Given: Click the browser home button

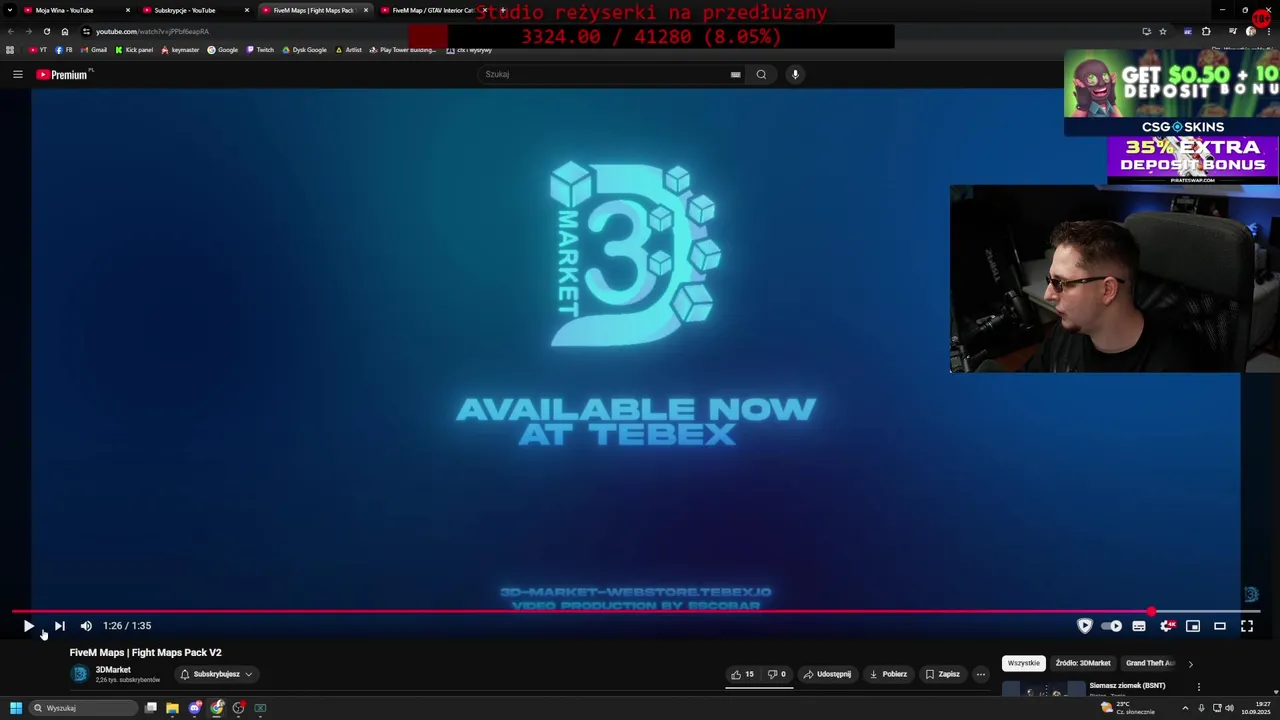Looking at the screenshot, I should tap(65, 31).
